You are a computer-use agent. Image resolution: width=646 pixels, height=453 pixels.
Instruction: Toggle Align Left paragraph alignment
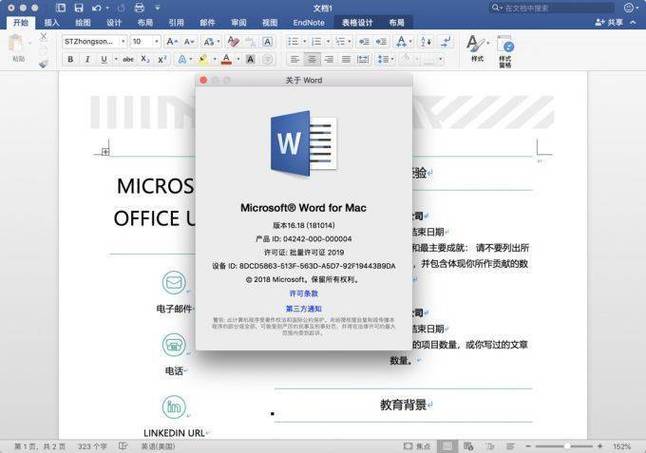point(295,59)
